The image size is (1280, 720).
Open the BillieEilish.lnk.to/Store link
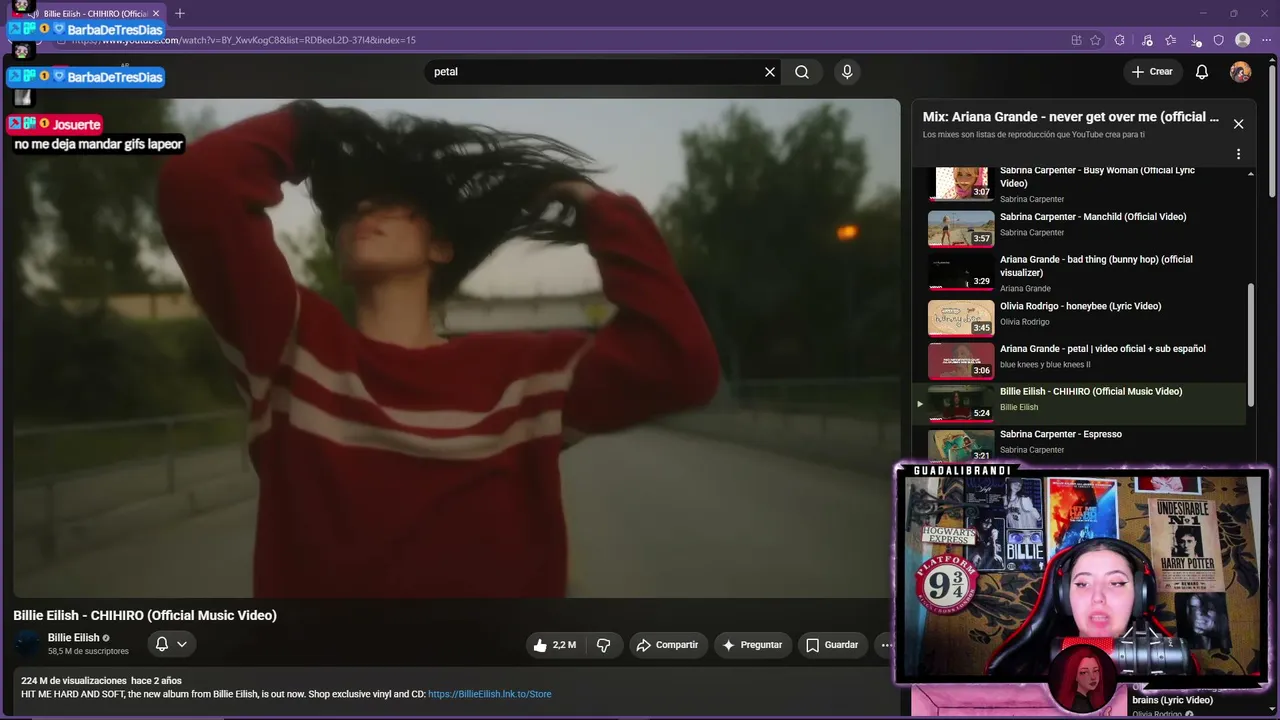(x=490, y=694)
